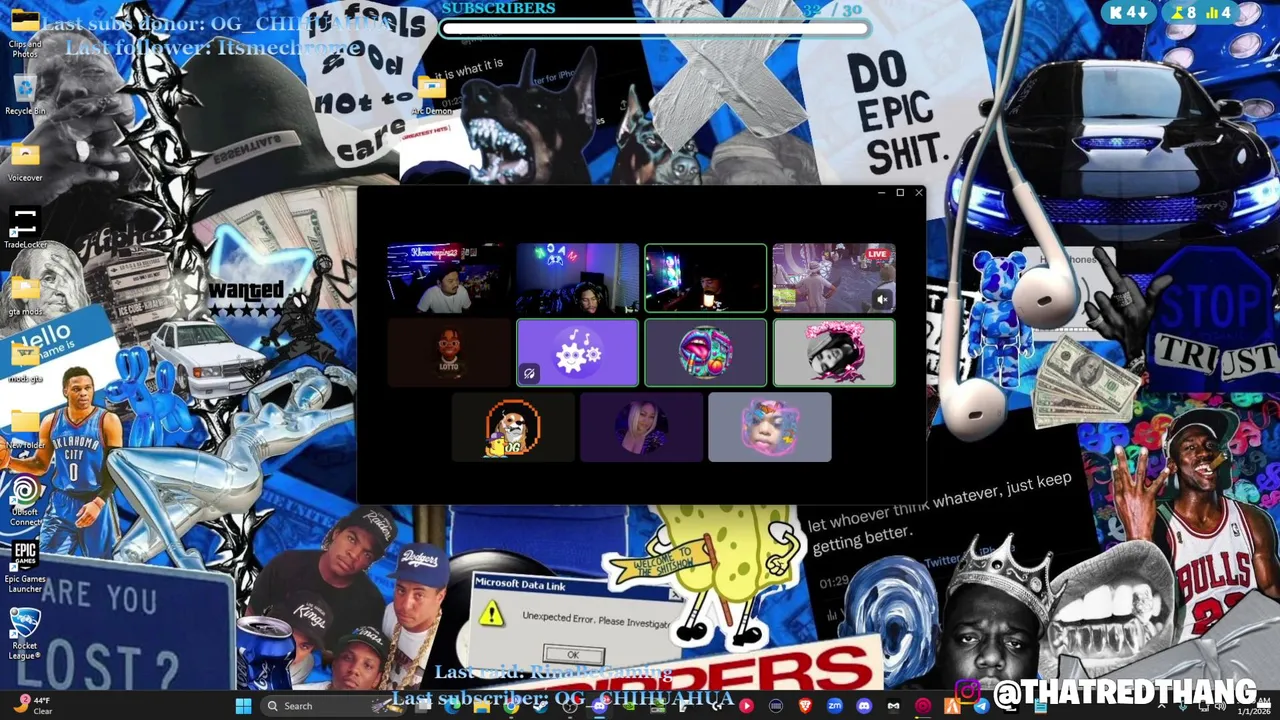Select the lips avatar participant tile
The width and height of the screenshot is (1280, 720).
click(x=706, y=352)
